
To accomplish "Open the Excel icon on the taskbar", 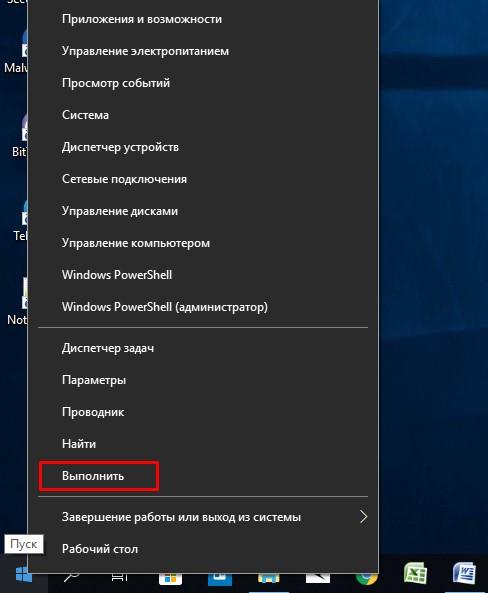I will [x=416, y=574].
